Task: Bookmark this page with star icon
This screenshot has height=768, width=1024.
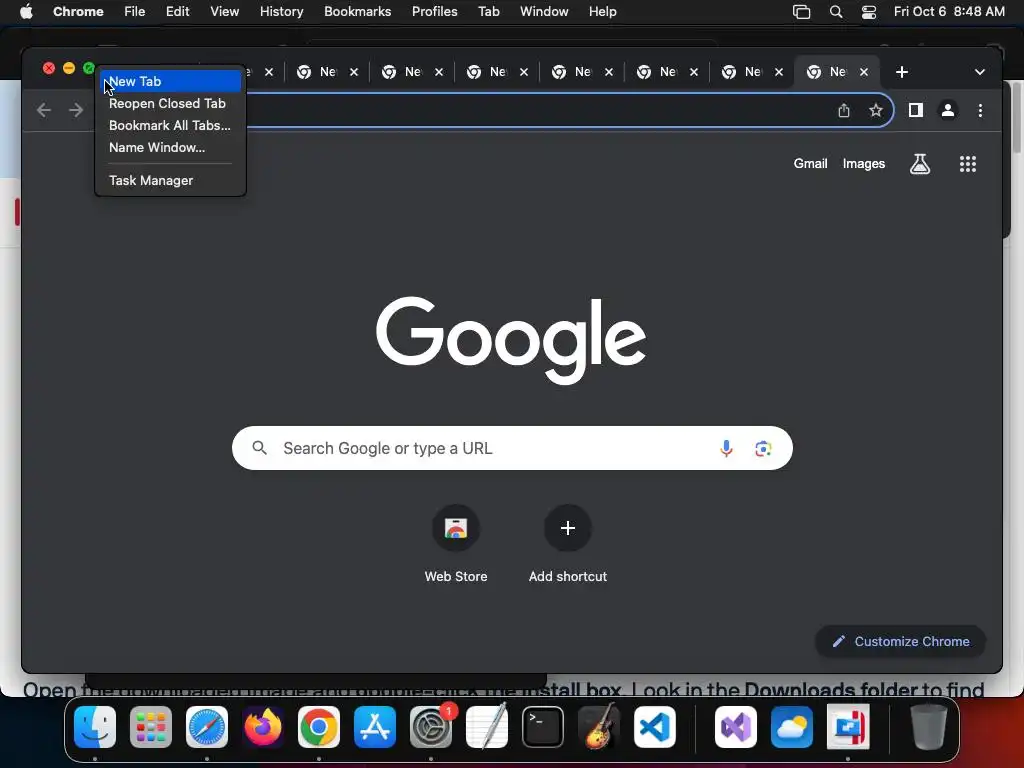Action: [x=876, y=110]
